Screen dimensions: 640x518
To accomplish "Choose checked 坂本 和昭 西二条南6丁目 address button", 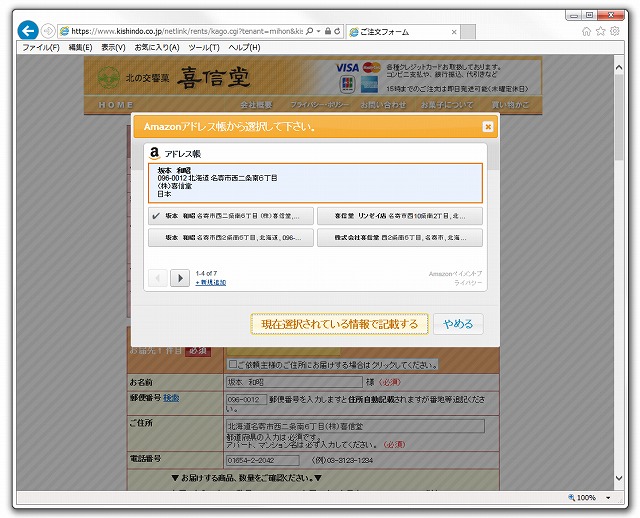I will [x=231, y=216].
